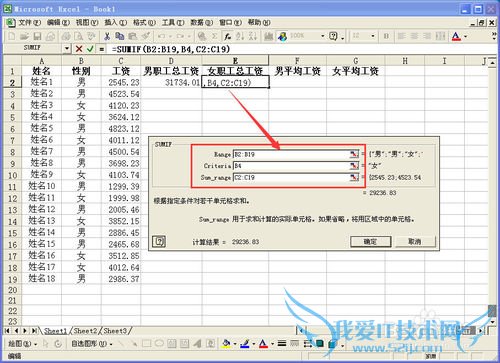Click the Line Style icon in drawing toolbar

pos(282,343)
